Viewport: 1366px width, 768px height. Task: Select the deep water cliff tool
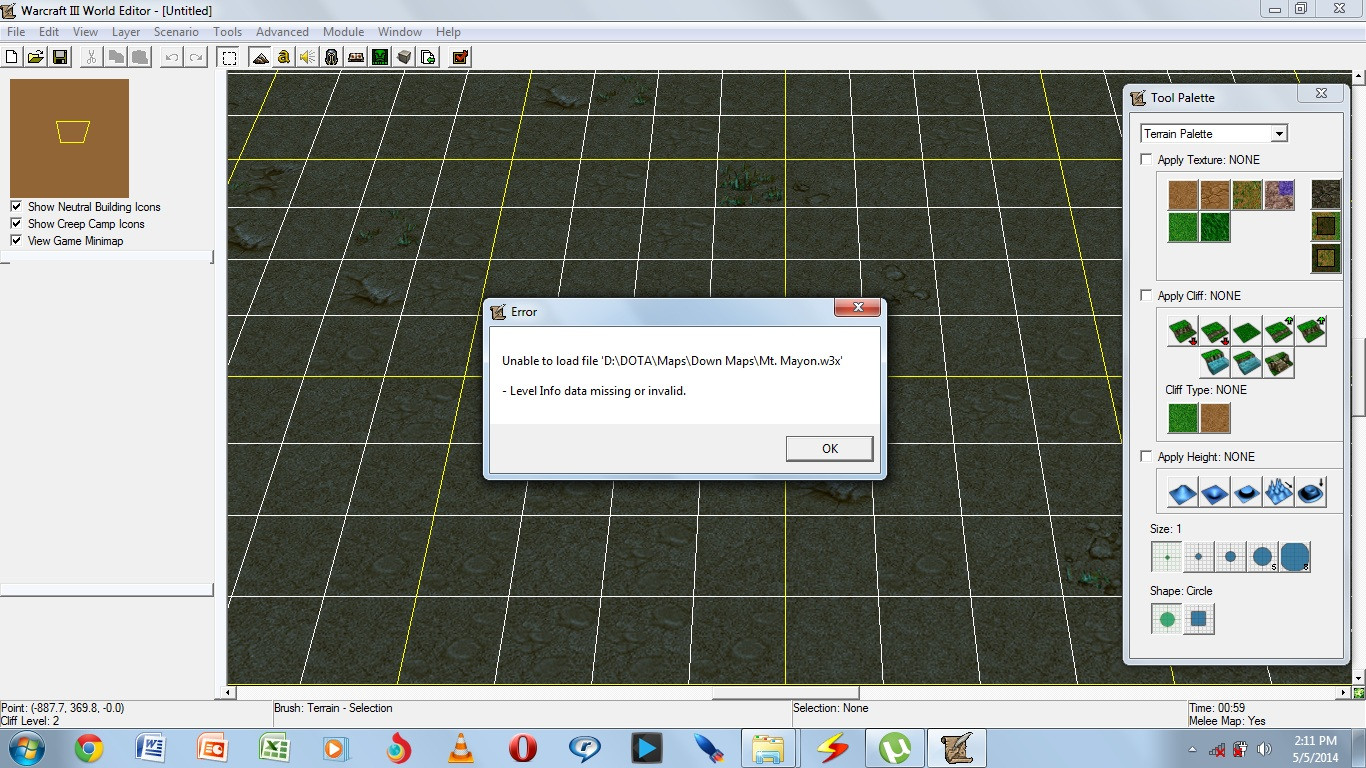(1215, 363)
